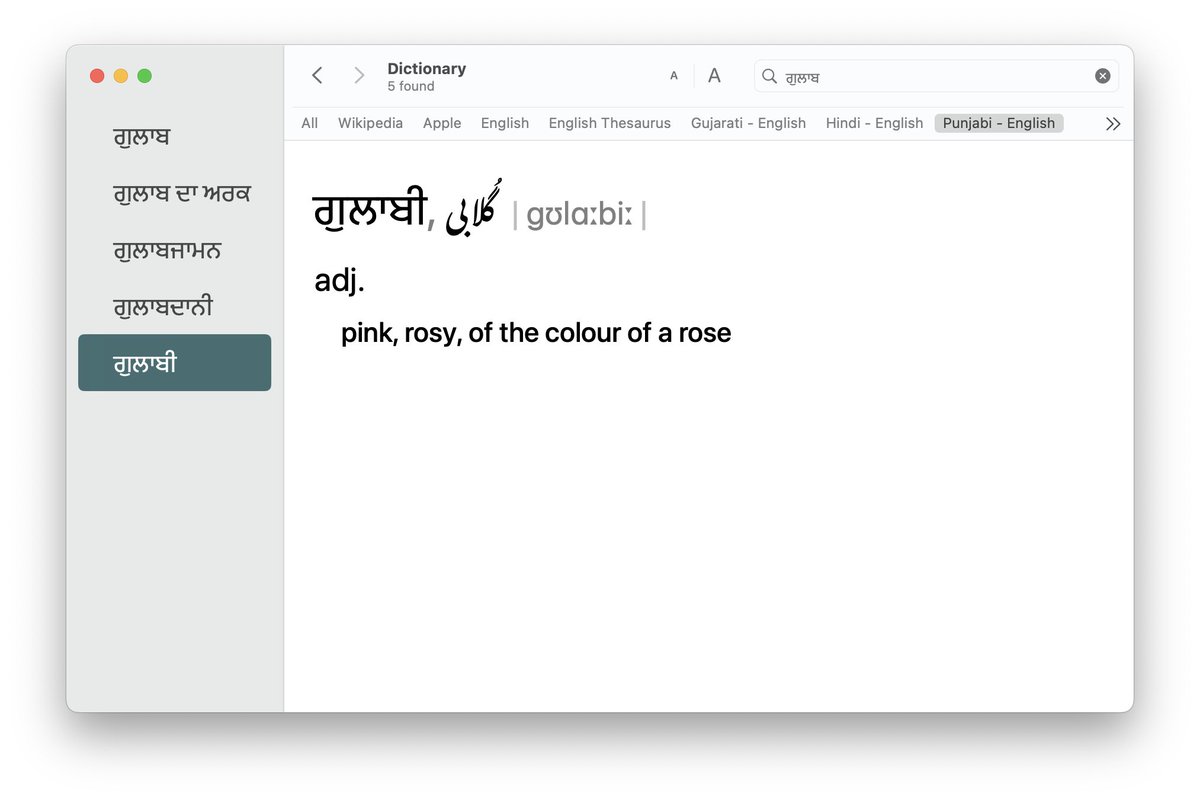Open the ਗੁਲਾਬਦਾਨੀ entry
The width and height of the screenshot is (1200, 800).
point(174,307)
